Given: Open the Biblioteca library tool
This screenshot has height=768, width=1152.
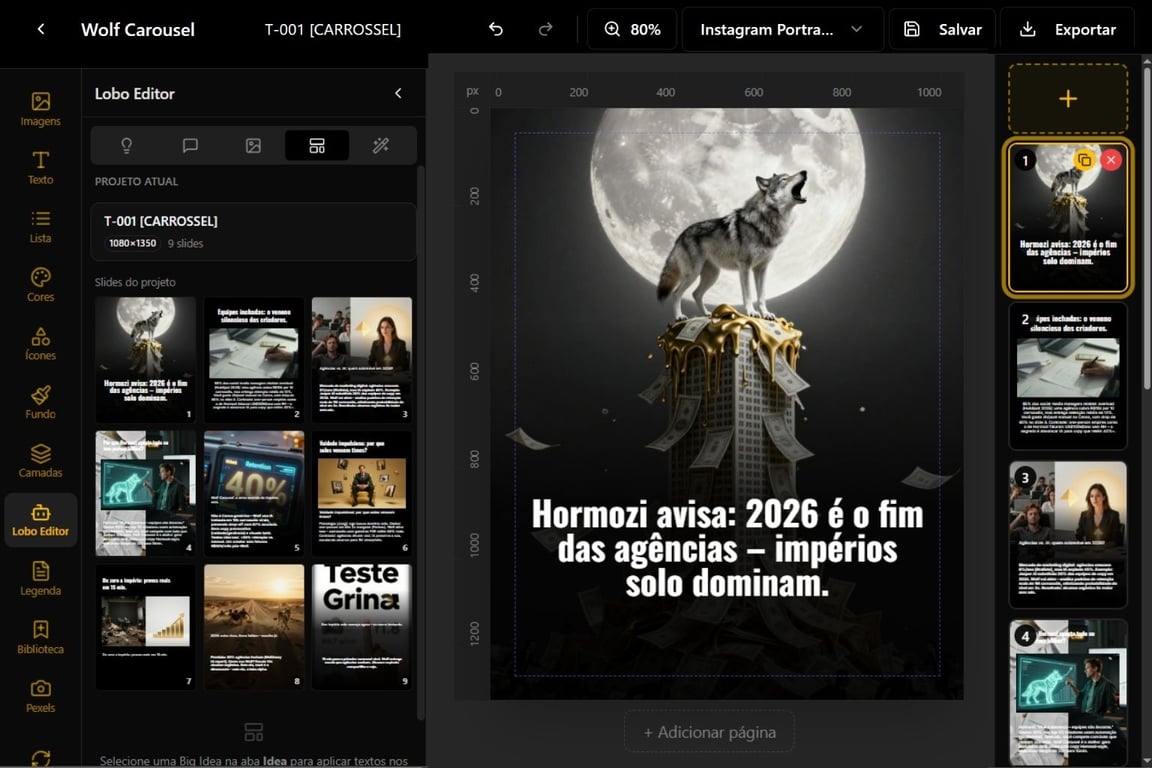Looking at the screenshot, I should 40,637.
